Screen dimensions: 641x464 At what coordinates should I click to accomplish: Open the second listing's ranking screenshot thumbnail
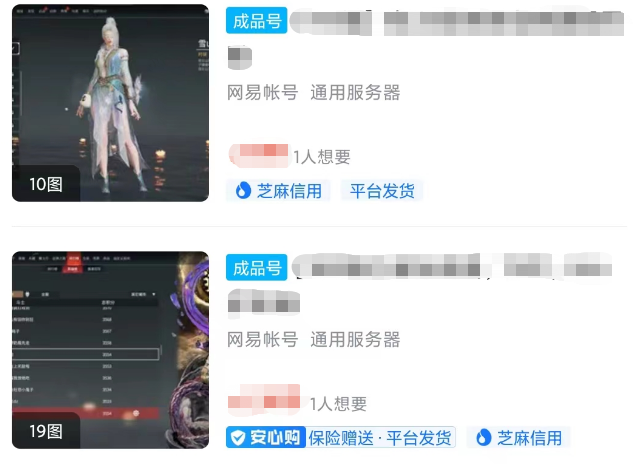[110, 350]
